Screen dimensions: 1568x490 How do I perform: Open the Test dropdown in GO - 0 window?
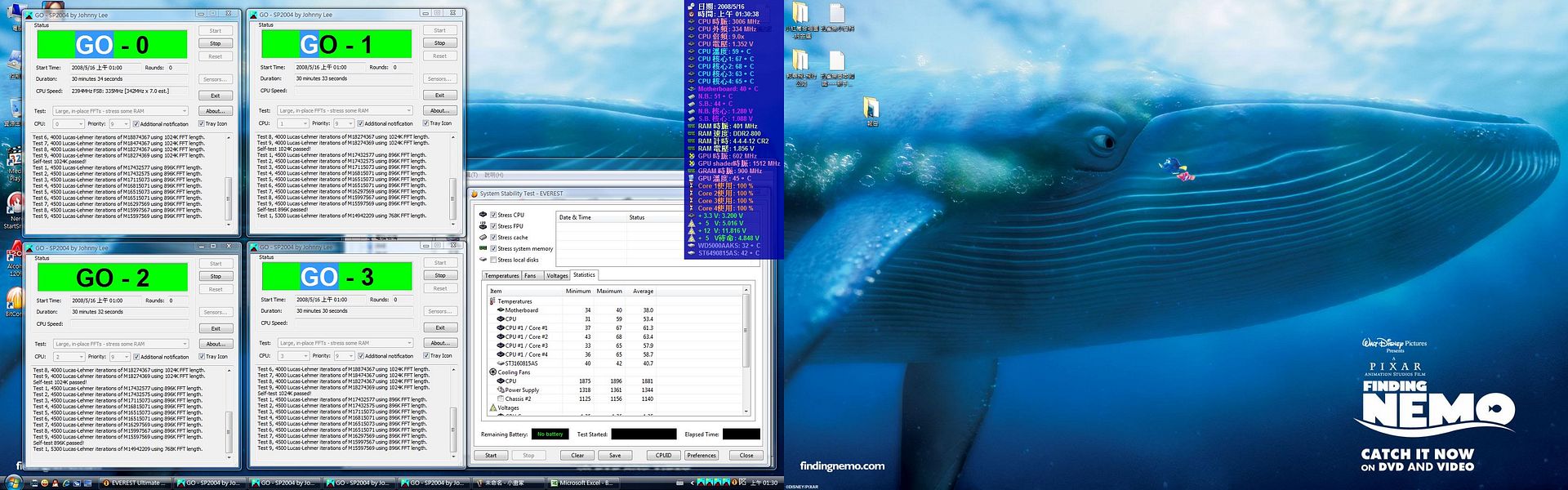coord(121,111)
